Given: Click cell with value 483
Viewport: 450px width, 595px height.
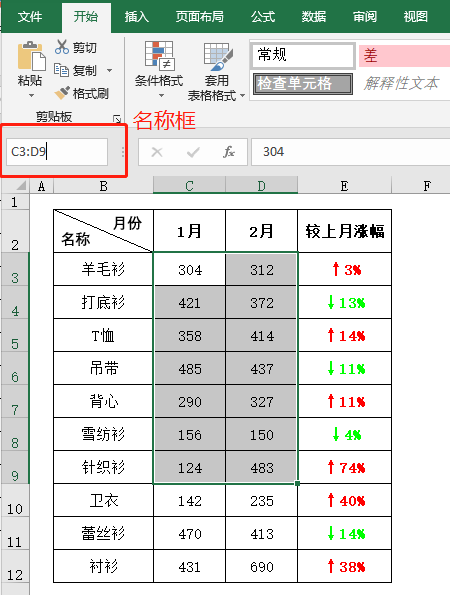Looking at the screenshot, I should click(x=261, y=467).
